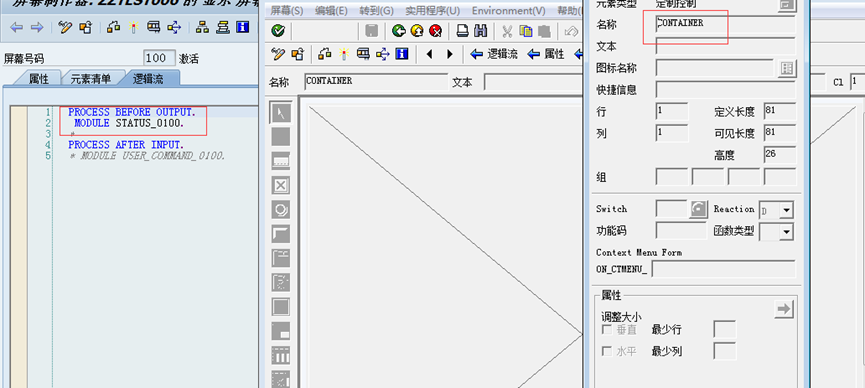Click Display/Change pencil in layout editor toolbar
865x388 pixels.
pyautogui.click(x=279, y=54)
